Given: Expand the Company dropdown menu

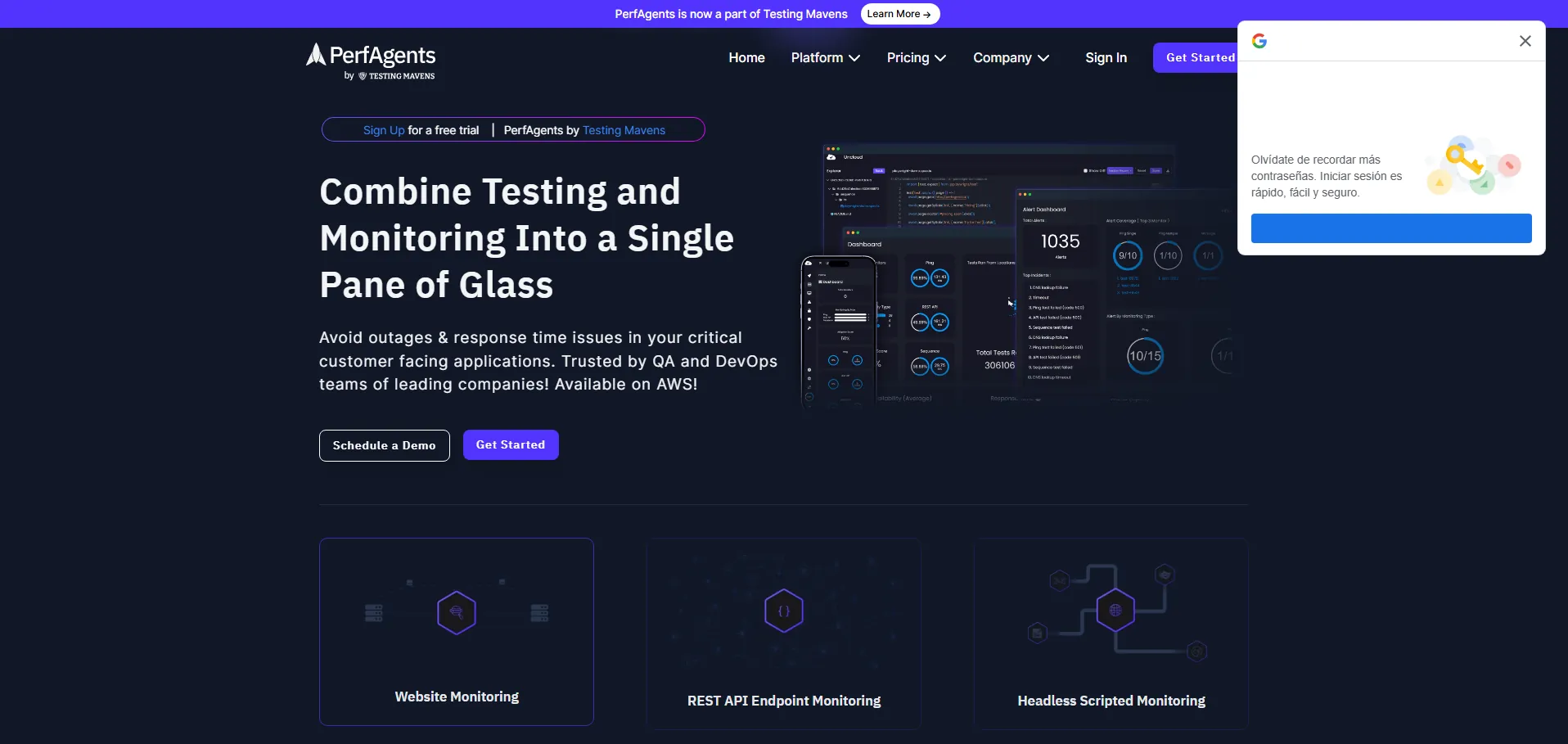Looking at the screenshot, I should coord(1011,58).
